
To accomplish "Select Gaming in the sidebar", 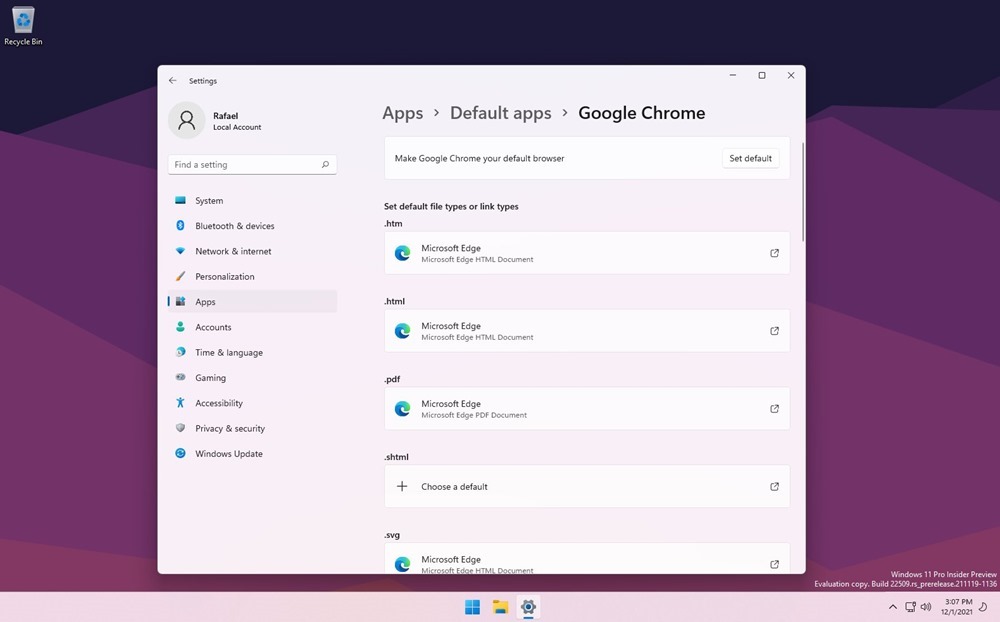I will [253, 378].
